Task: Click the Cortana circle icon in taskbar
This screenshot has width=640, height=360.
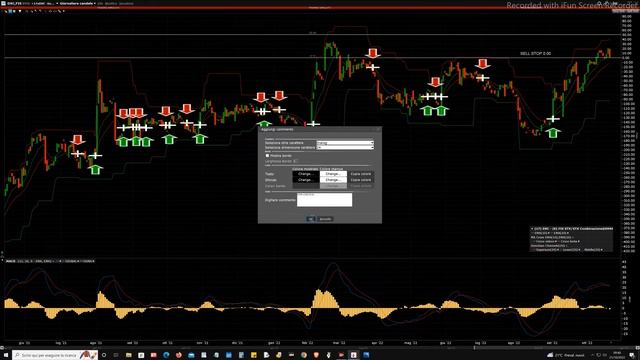Action: pyautogui.click(x=104, y=355)
